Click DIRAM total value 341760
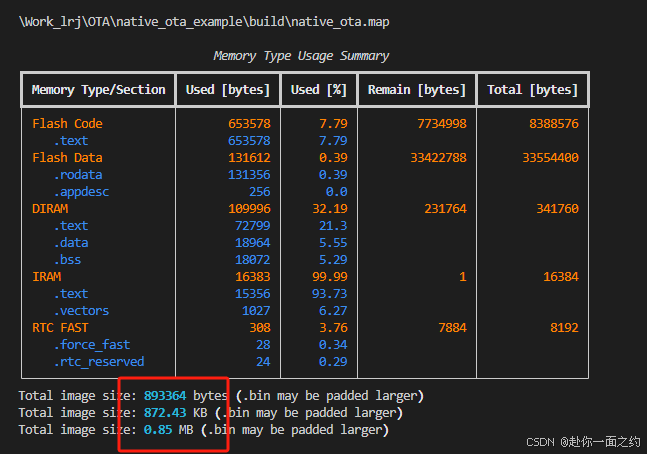 pyautogui.click(x=557, y=209)
